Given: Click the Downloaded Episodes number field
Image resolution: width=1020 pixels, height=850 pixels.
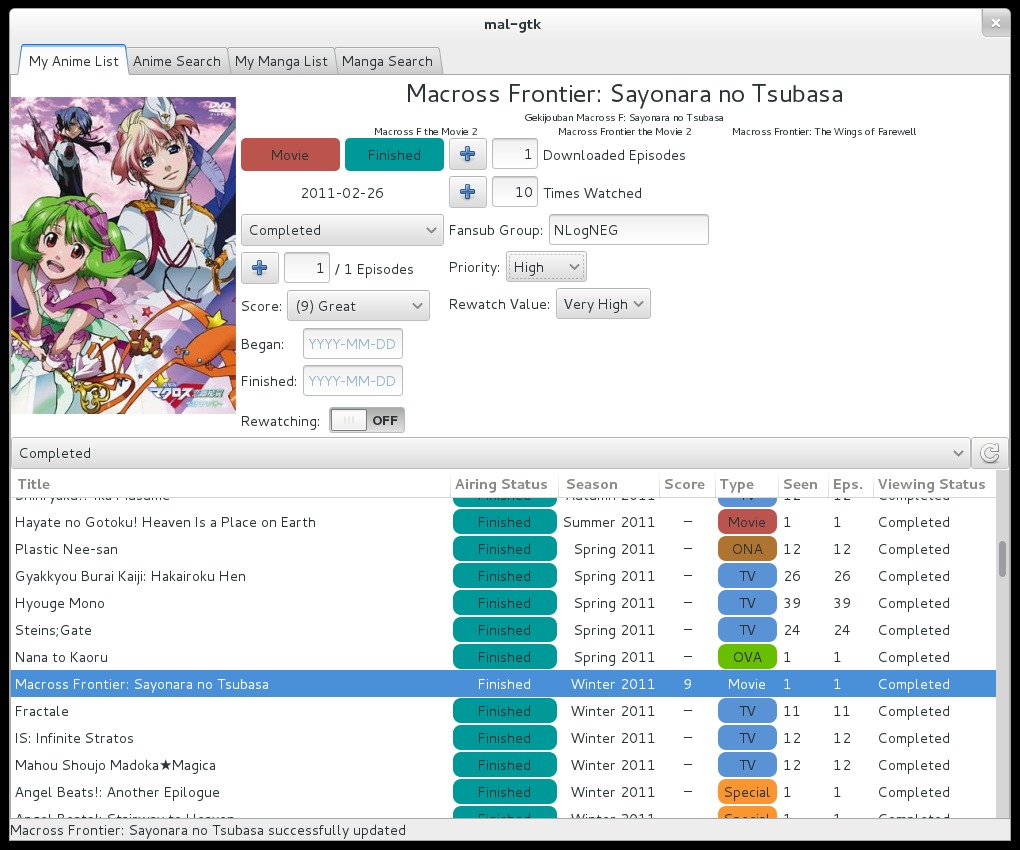Looking at the screenshot, I should (x=515, y=155).
